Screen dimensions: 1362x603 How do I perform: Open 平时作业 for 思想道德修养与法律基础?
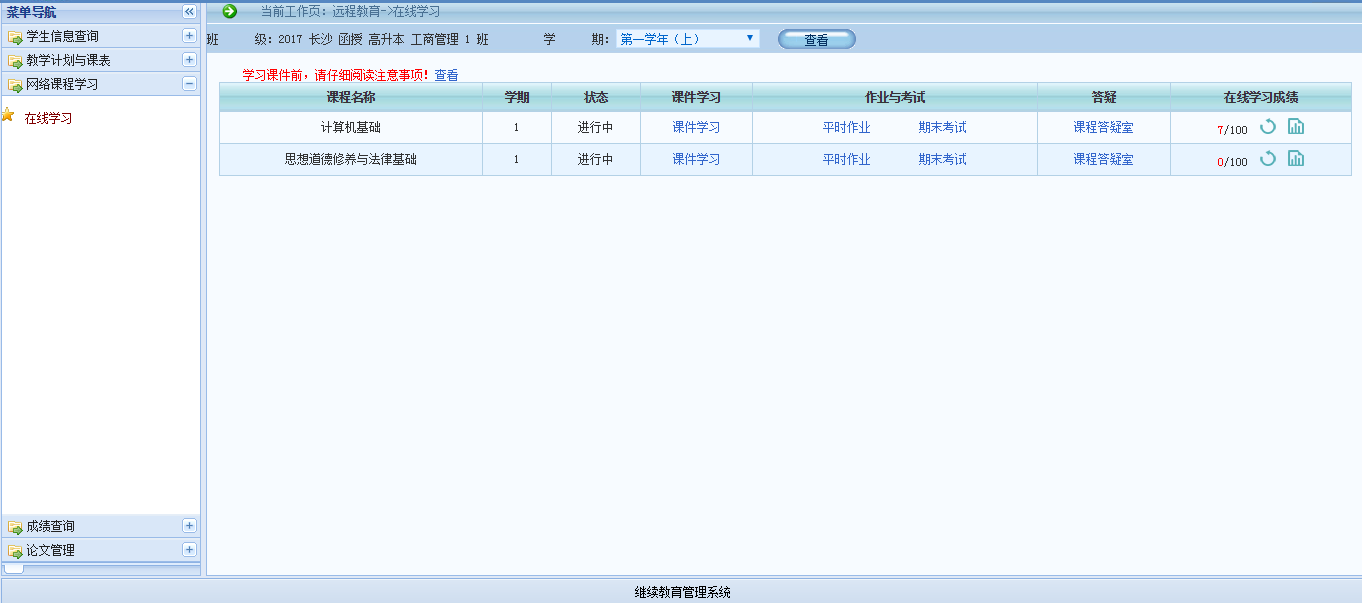point(846,160)
